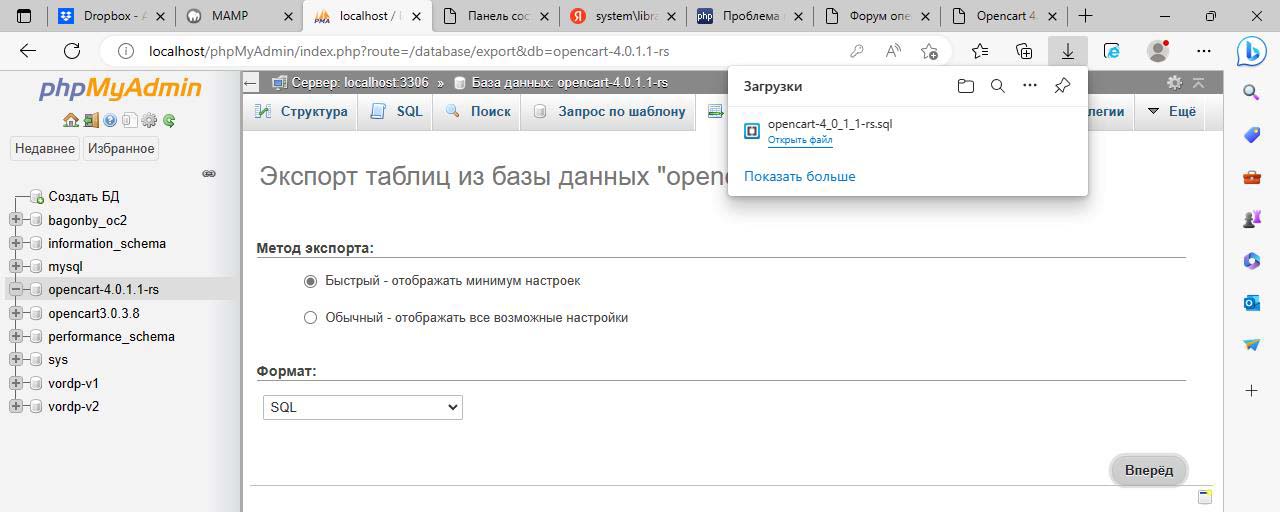Pin the downloads panel
Image resolution: width=1280 pixels, height=512 pixels.
pyautogui.click(x=1062, y=86)
